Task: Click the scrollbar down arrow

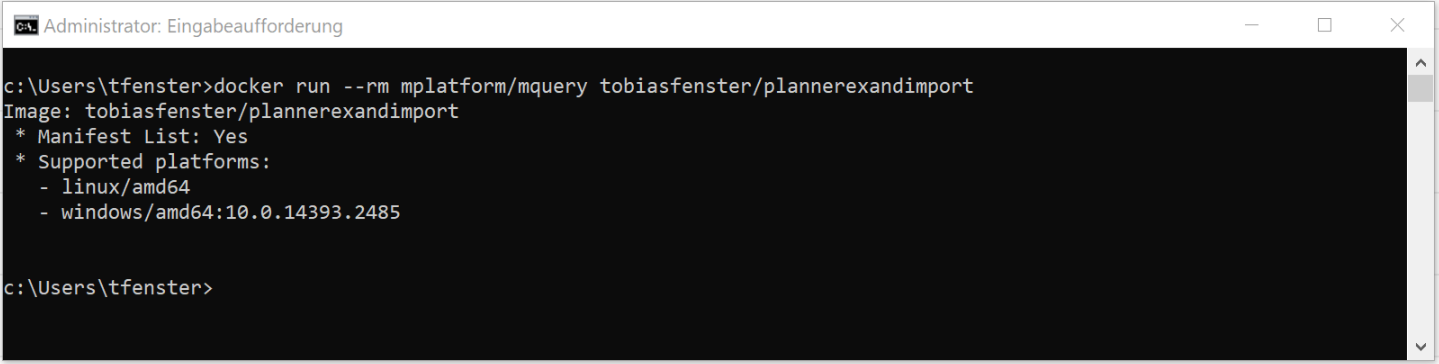Action: point(1420,347)
